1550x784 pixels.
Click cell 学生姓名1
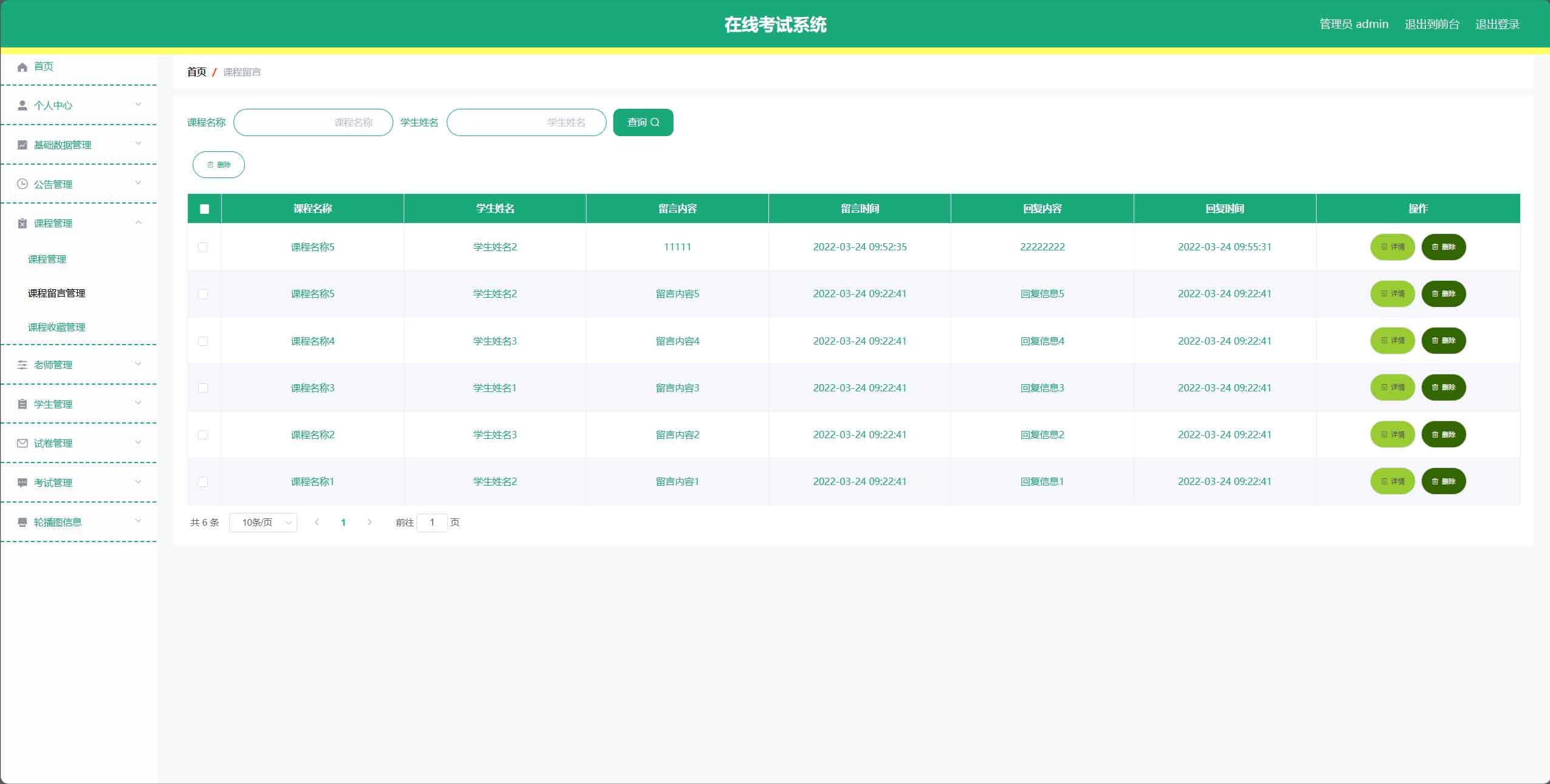click(x=495, y=388)
